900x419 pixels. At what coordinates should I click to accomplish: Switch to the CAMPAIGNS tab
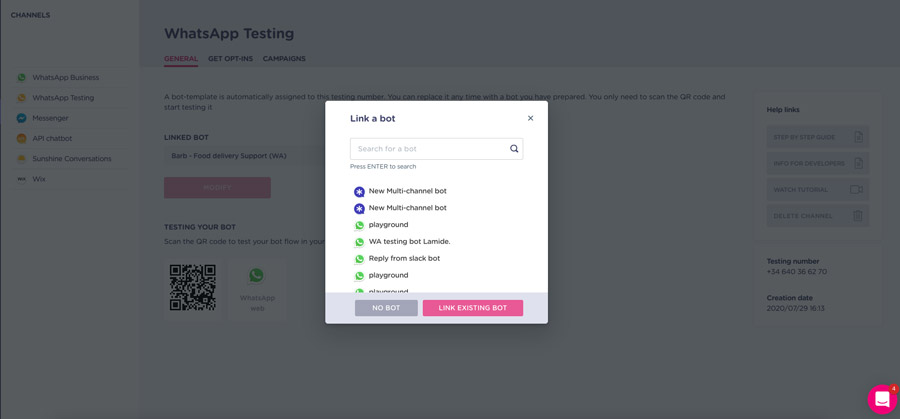(284, 59)
